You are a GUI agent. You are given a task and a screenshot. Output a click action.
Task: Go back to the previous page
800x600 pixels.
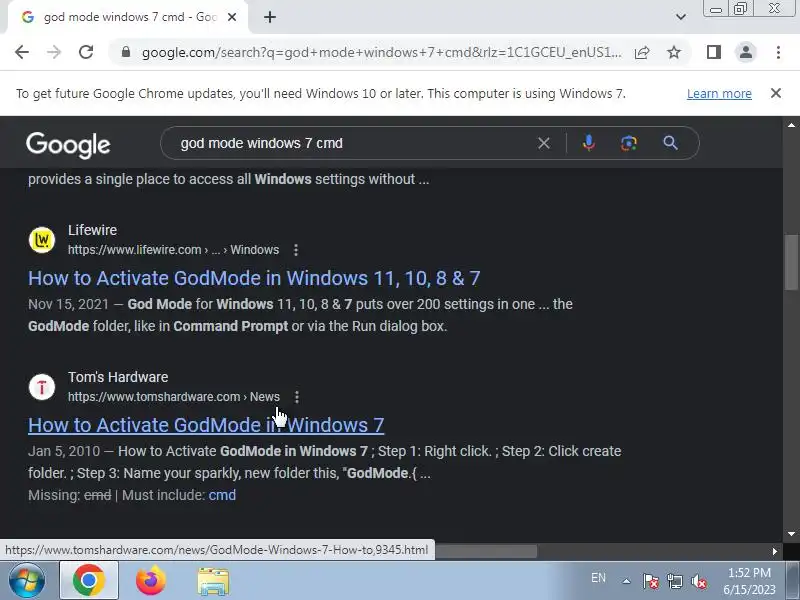[x=22, y=52]
